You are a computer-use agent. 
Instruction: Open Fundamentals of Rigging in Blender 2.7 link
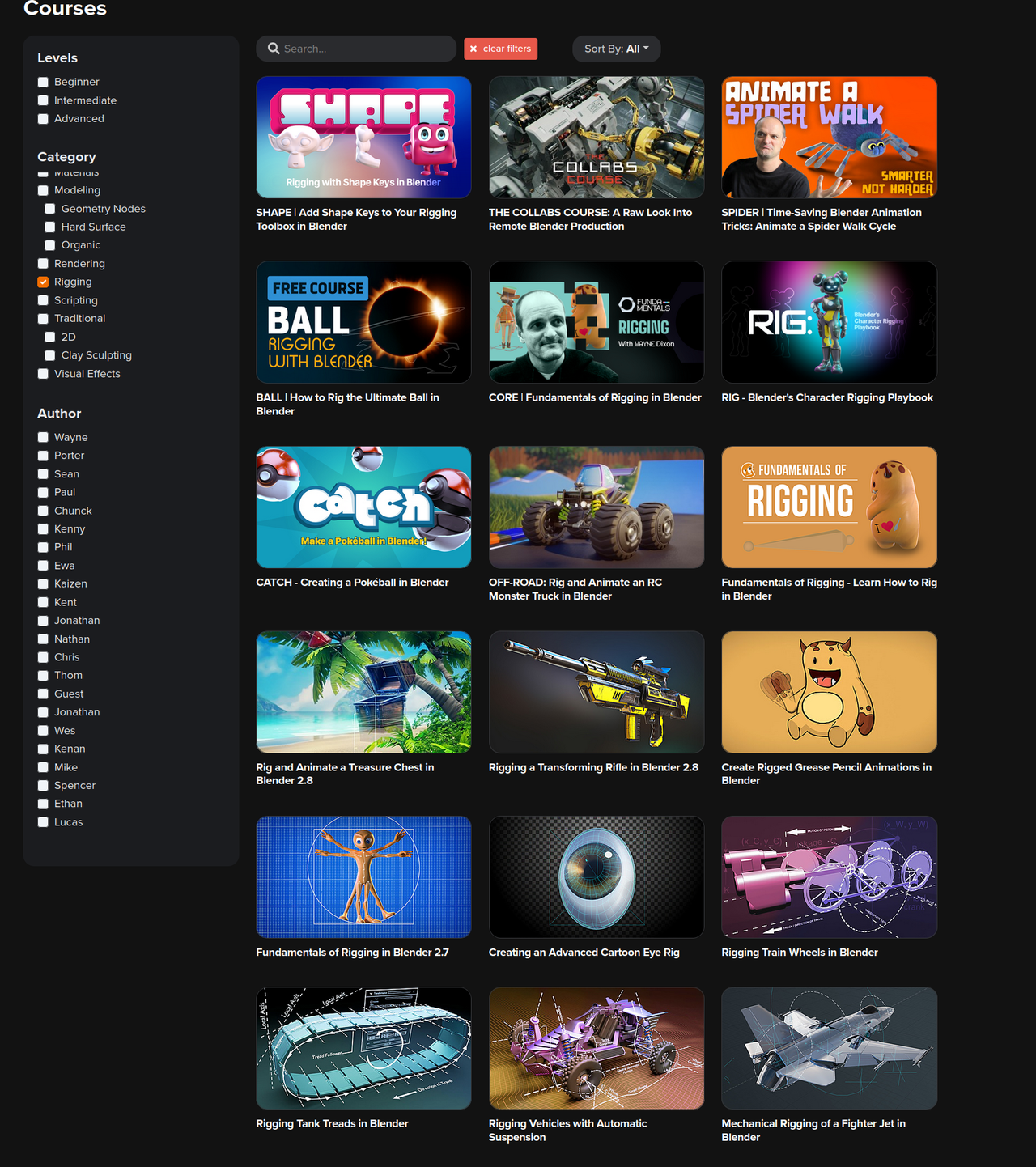(353, 953)
